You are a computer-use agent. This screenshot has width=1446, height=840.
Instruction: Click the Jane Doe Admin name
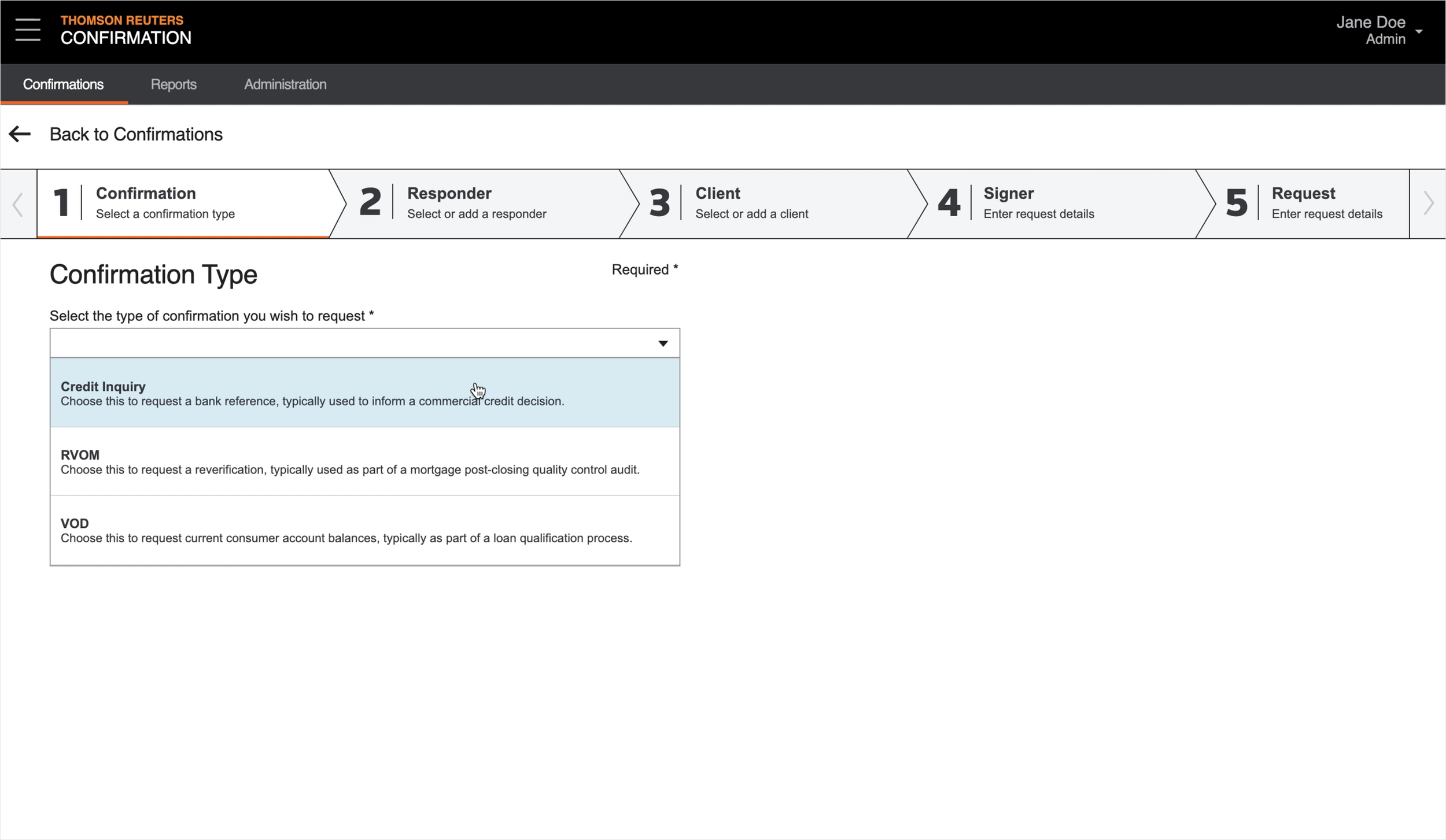coord(1370,30)
